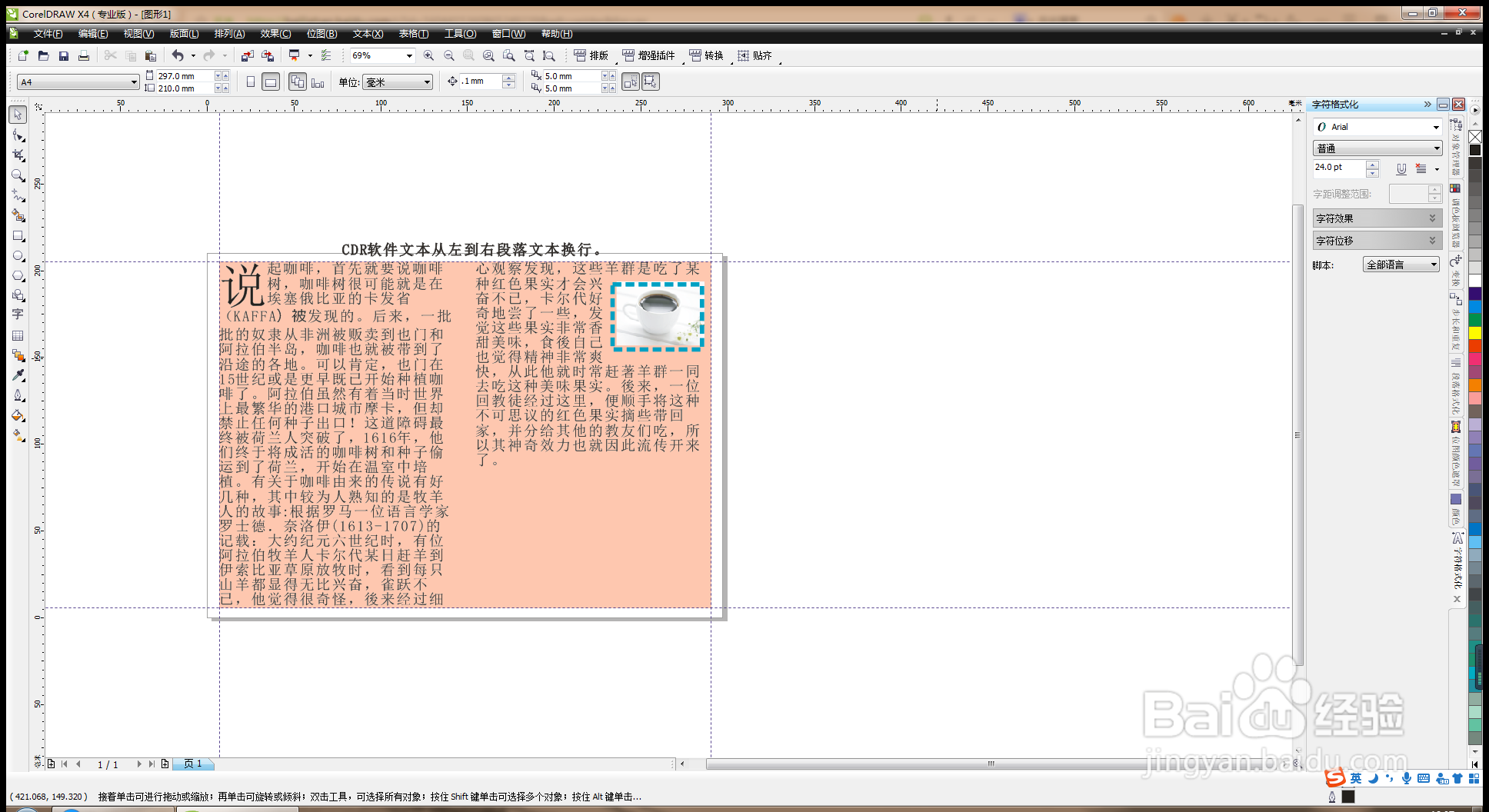Select the Table tool

pos(18,335)
